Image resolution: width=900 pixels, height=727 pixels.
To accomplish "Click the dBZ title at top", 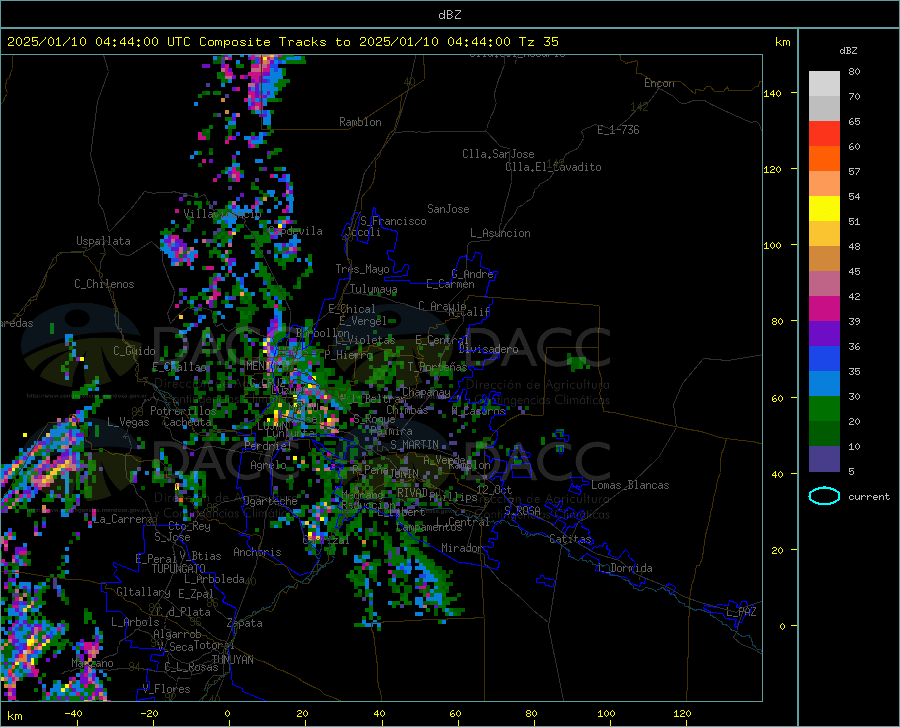I will [449, 15].
